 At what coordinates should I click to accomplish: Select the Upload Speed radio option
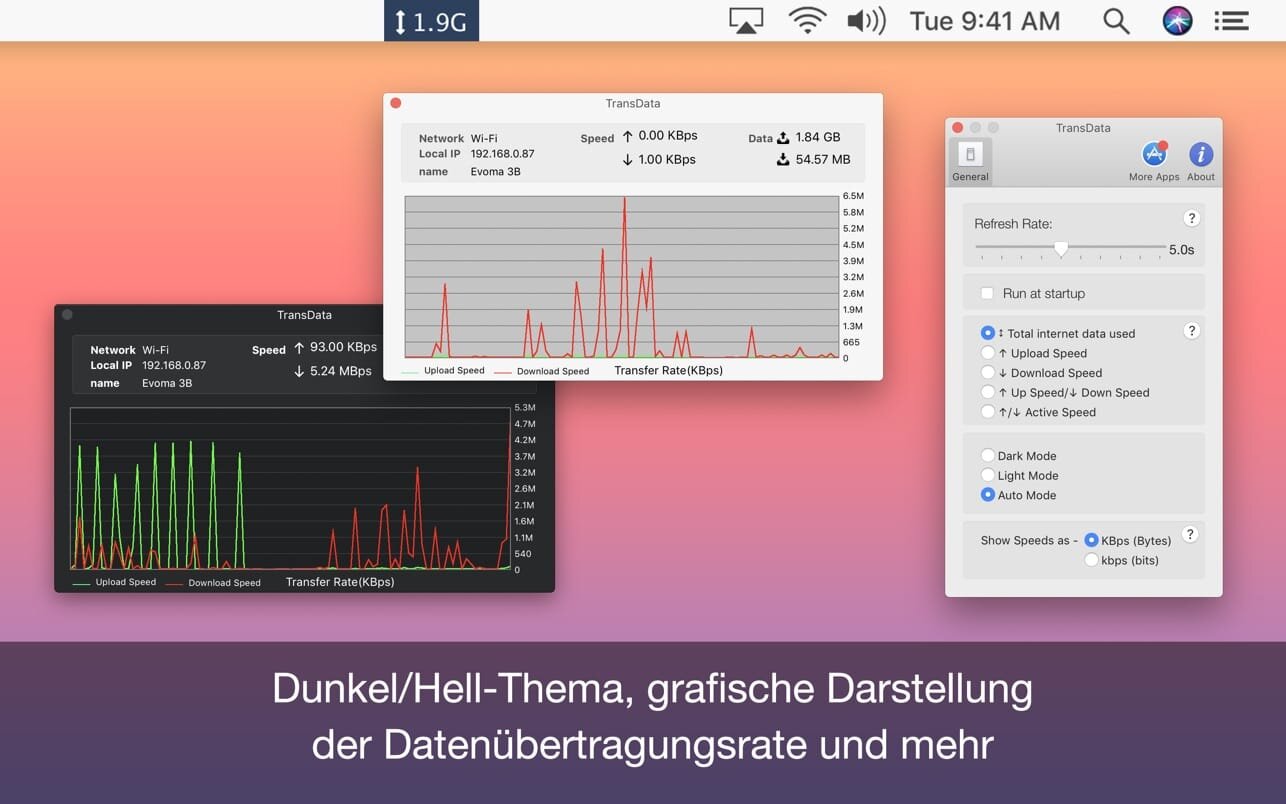988,353
